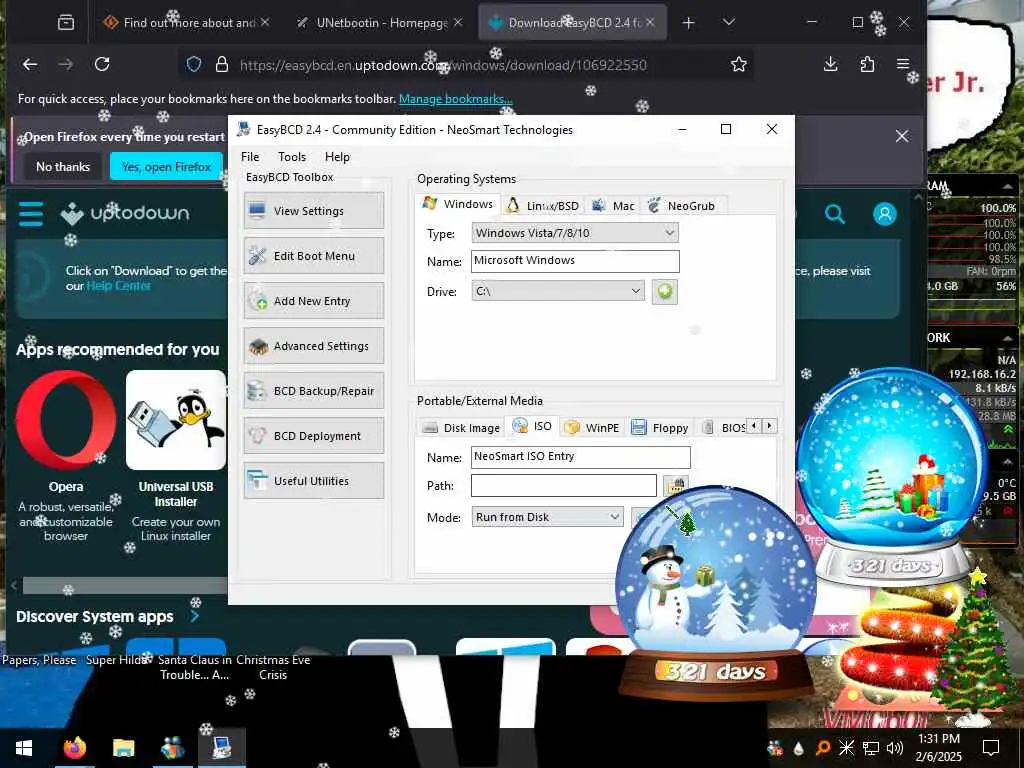
Task: Open Edit Boot Menu in EasyBCD
Action: pos(313,255)
